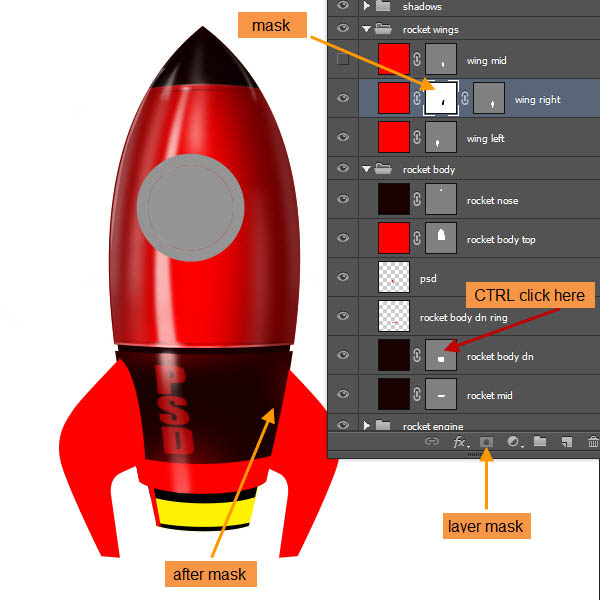Click the Add layer mask button
Viewport: 600px width, 600px height.
pyautogui.click(x=487, y=441)
